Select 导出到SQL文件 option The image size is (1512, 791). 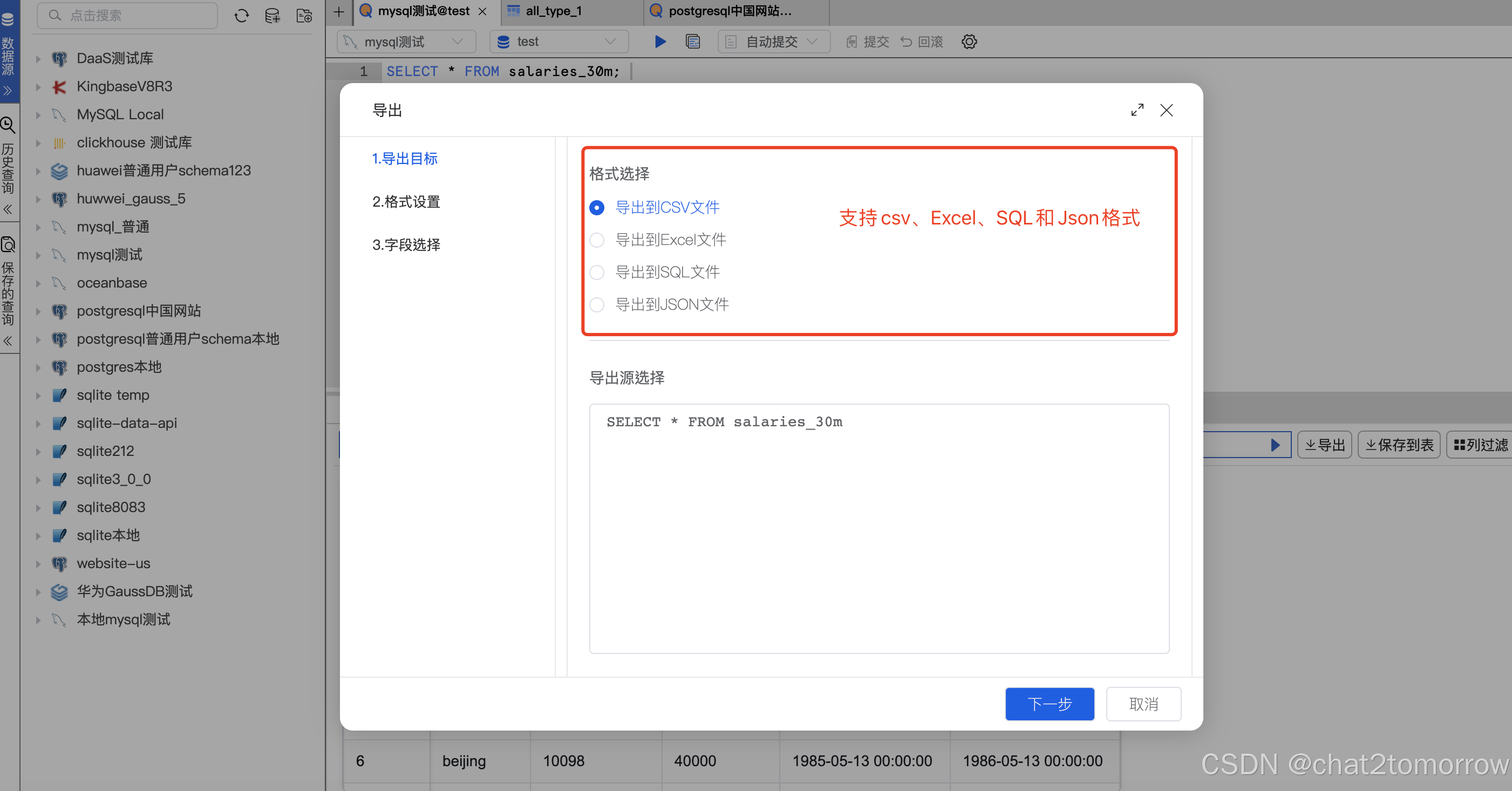[597, 272]
